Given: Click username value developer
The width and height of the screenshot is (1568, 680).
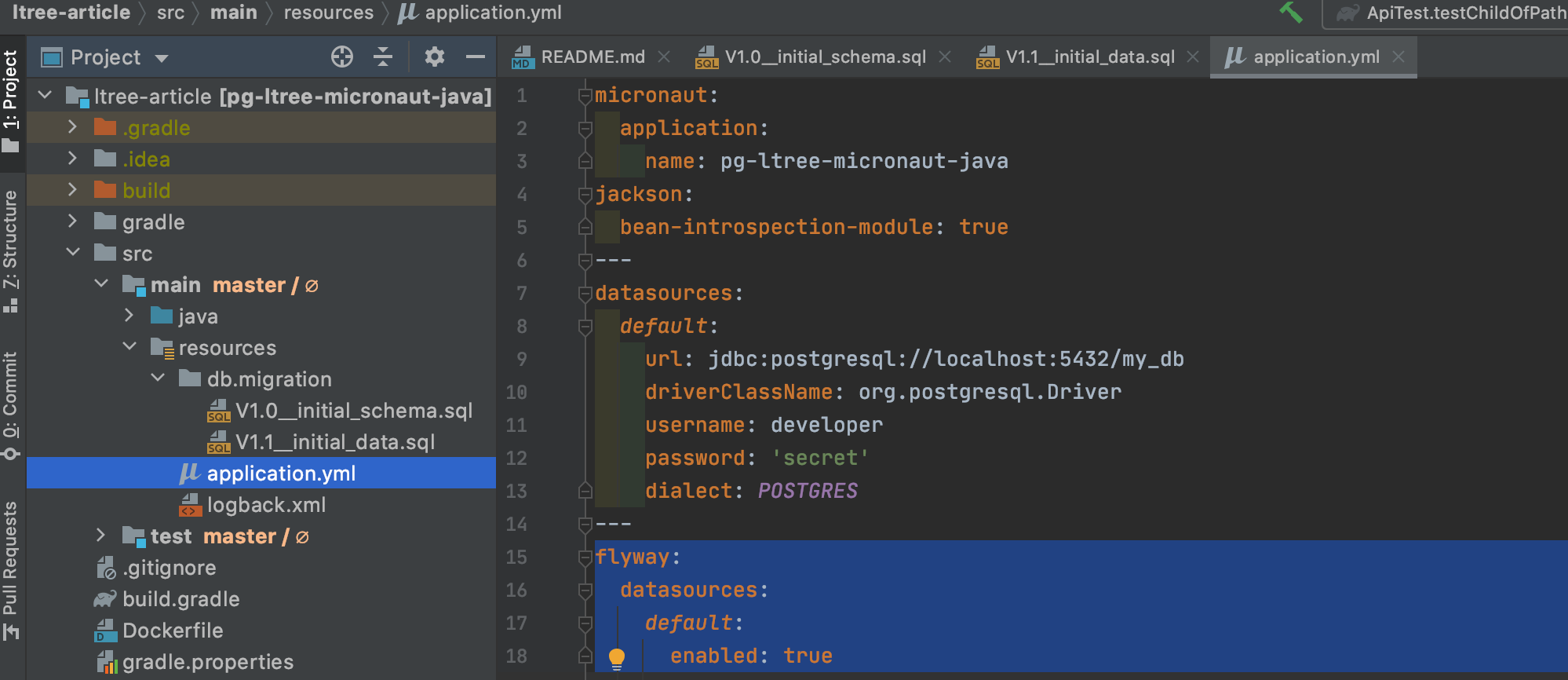Looking at the screenshot, I should (826, 425).
